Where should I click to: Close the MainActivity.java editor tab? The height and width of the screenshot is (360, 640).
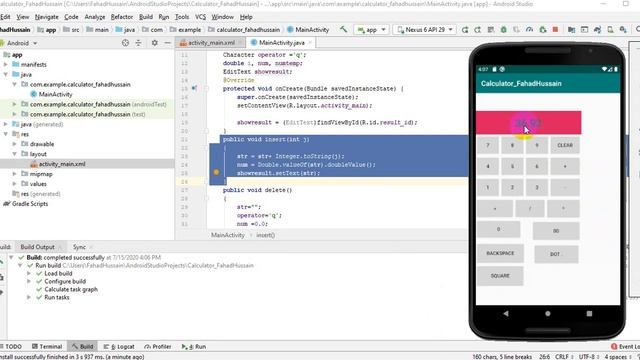[x=310, y=42]
